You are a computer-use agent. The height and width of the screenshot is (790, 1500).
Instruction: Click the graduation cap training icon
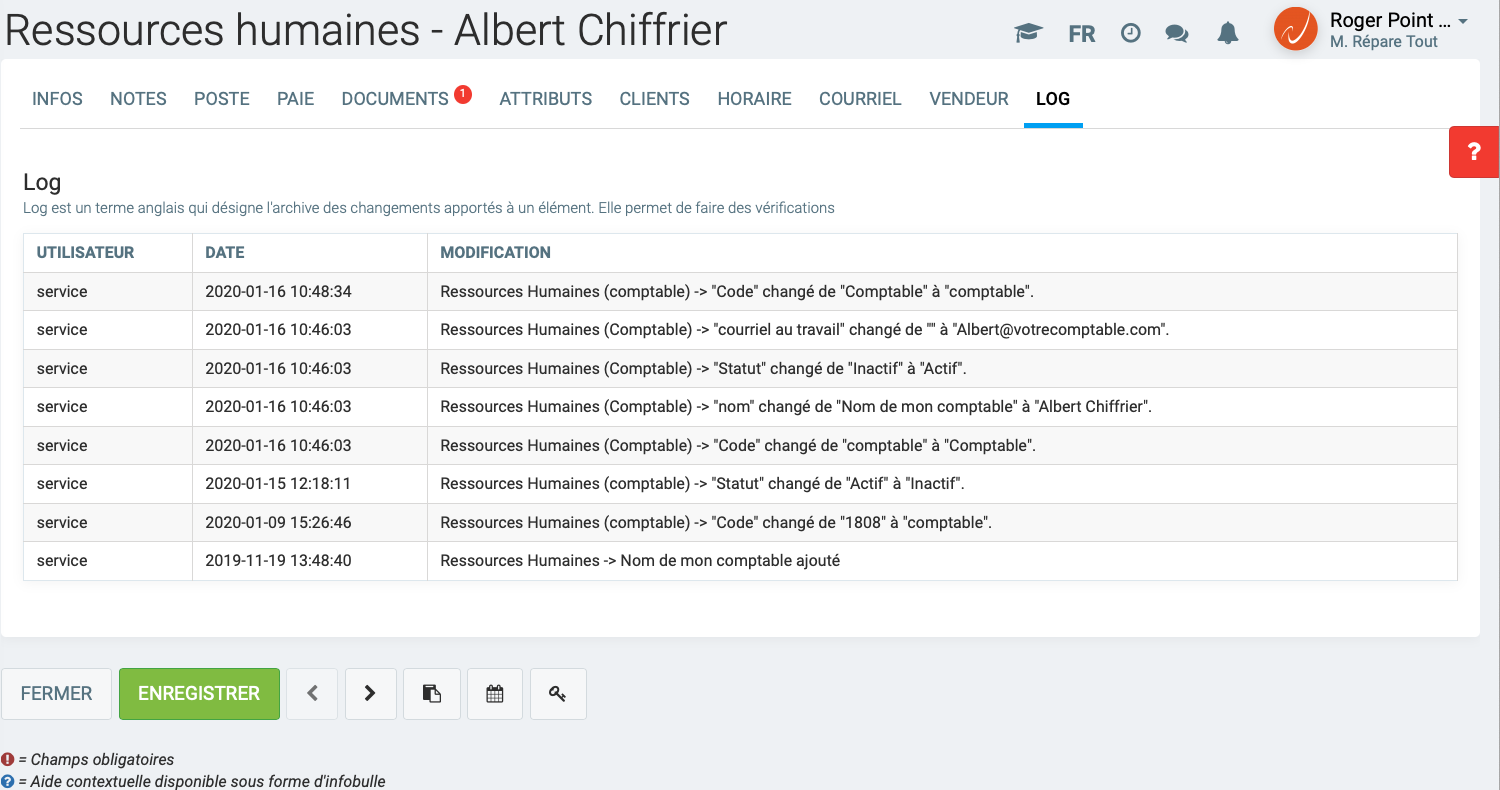click(x=1028, y=33)
